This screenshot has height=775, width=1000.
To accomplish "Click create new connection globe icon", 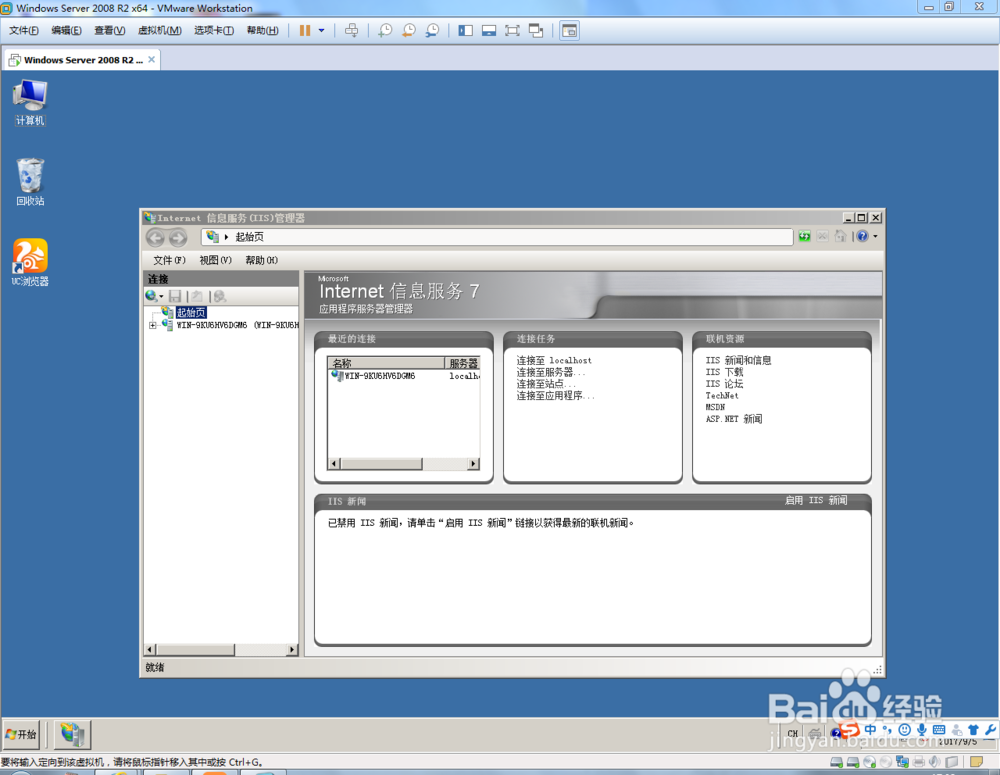I will click(152, 296).
